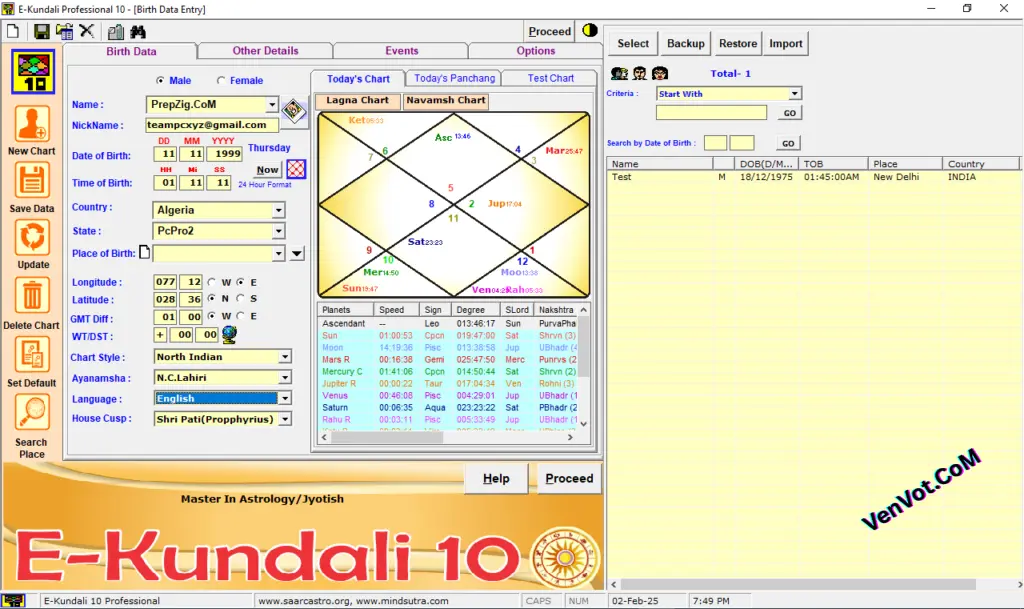1024x609 pixels.
Task: Switch to the Options tab
Action: tap(536, 51)
